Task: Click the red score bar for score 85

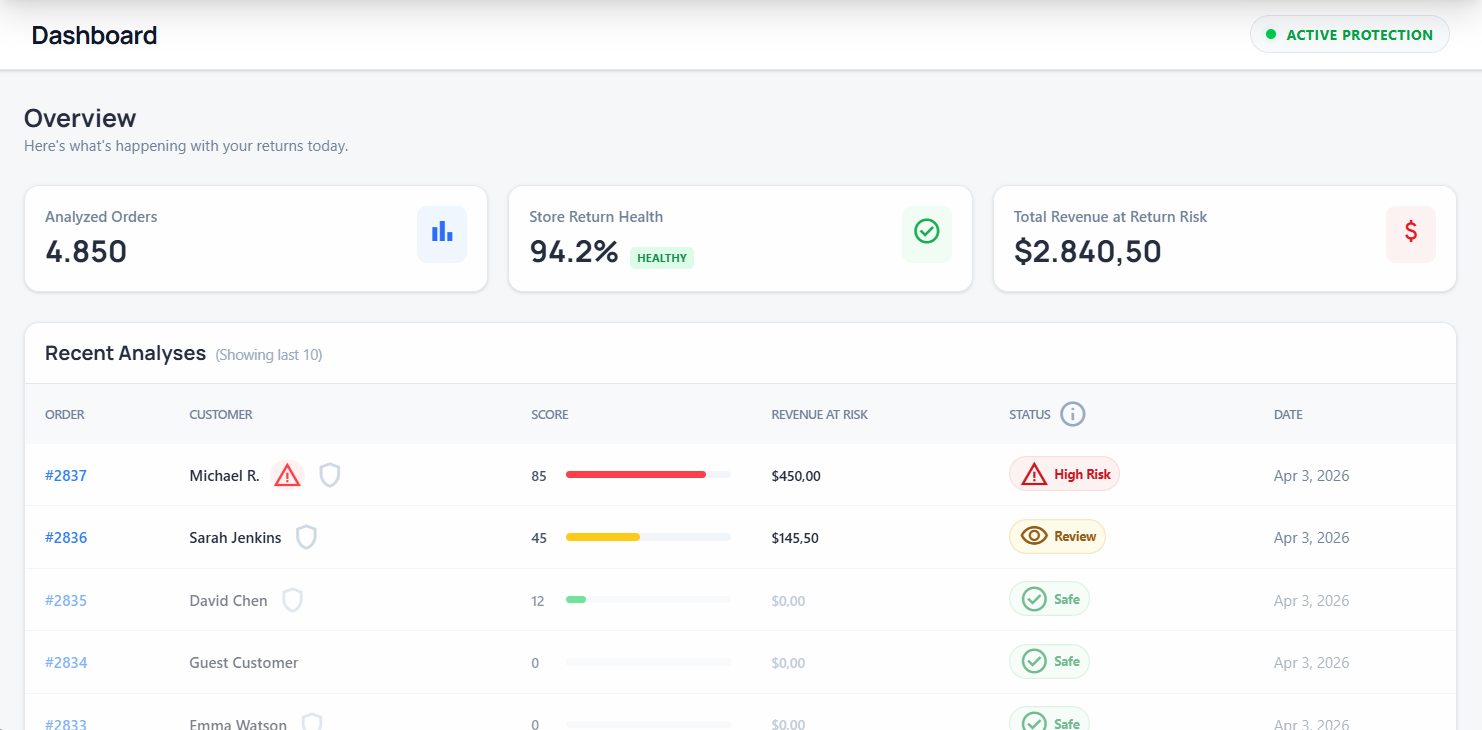Action: (x=636, y=475)
